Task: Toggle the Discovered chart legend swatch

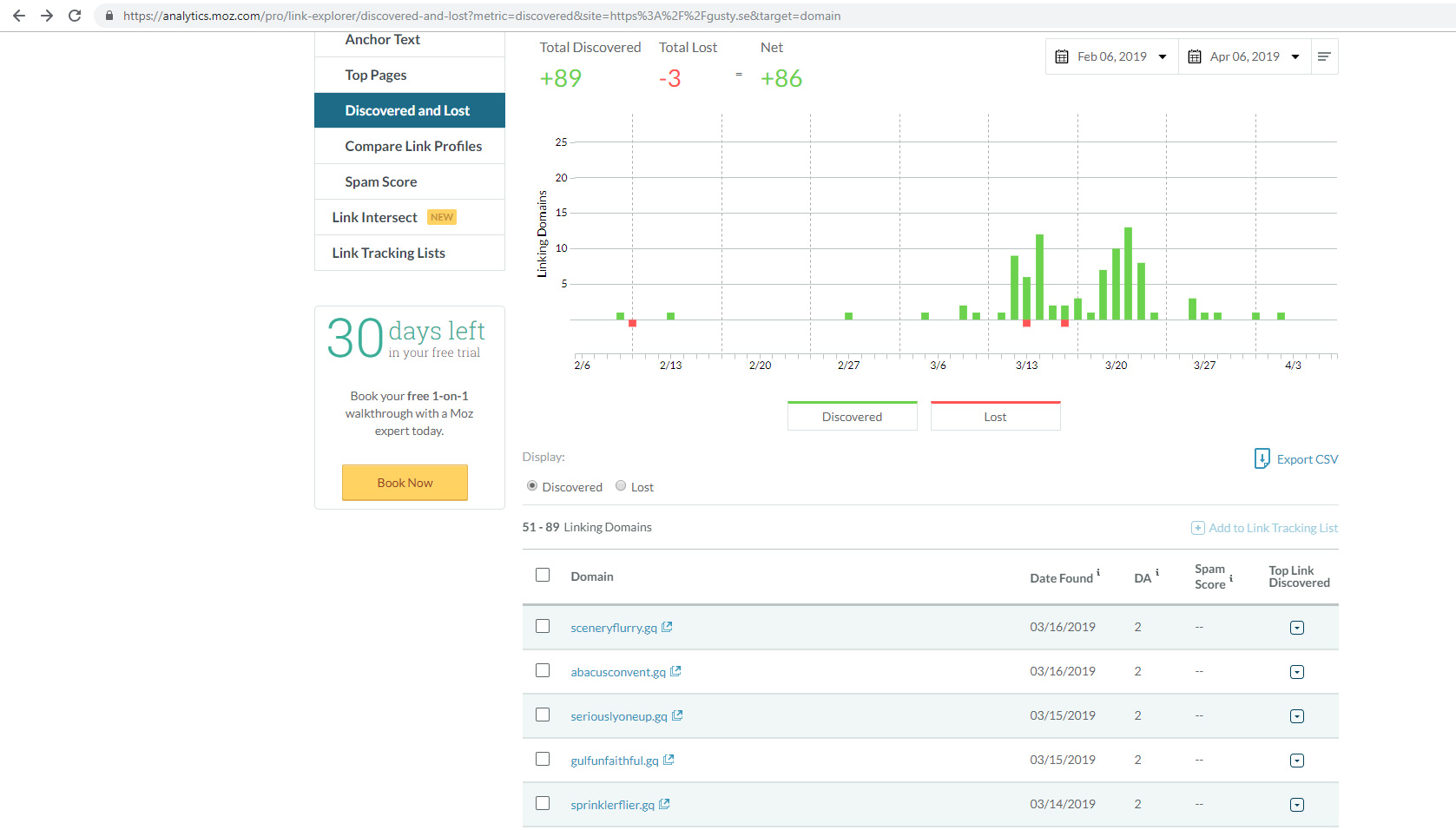Action: point(852,416)
